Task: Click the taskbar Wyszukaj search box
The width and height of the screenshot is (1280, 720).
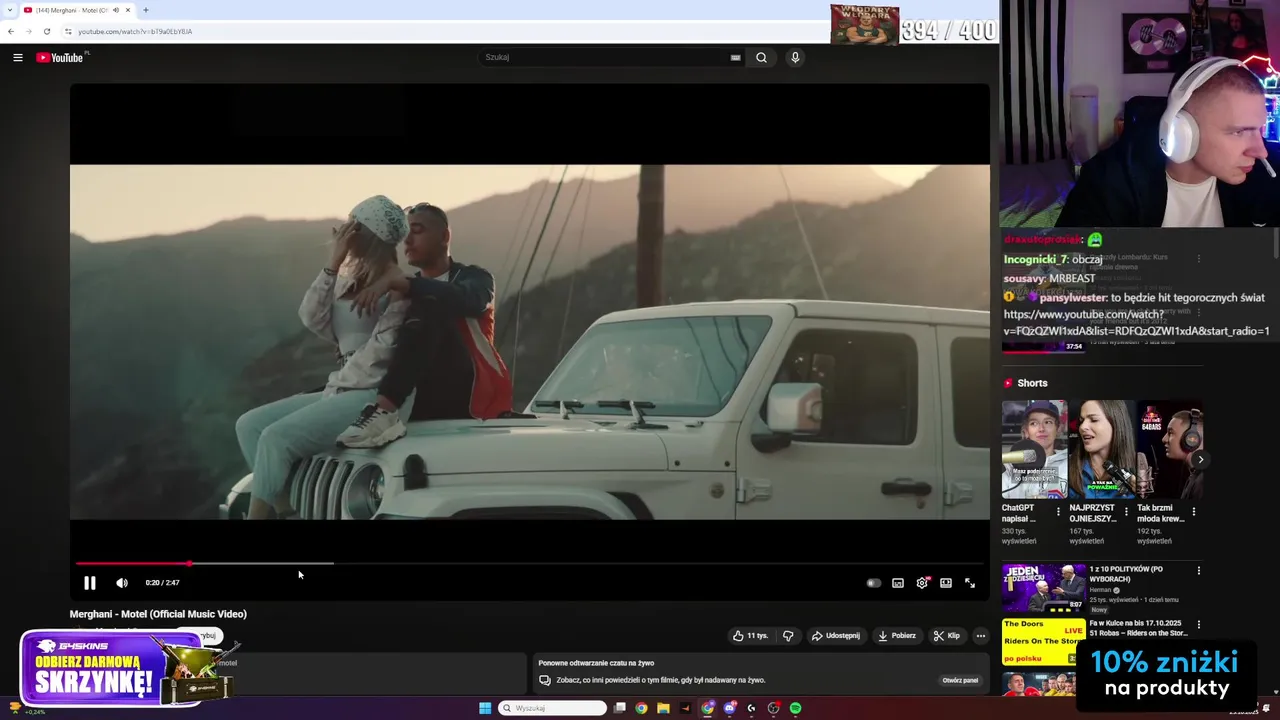Action: pyautogui.click(x=553, y=708)
